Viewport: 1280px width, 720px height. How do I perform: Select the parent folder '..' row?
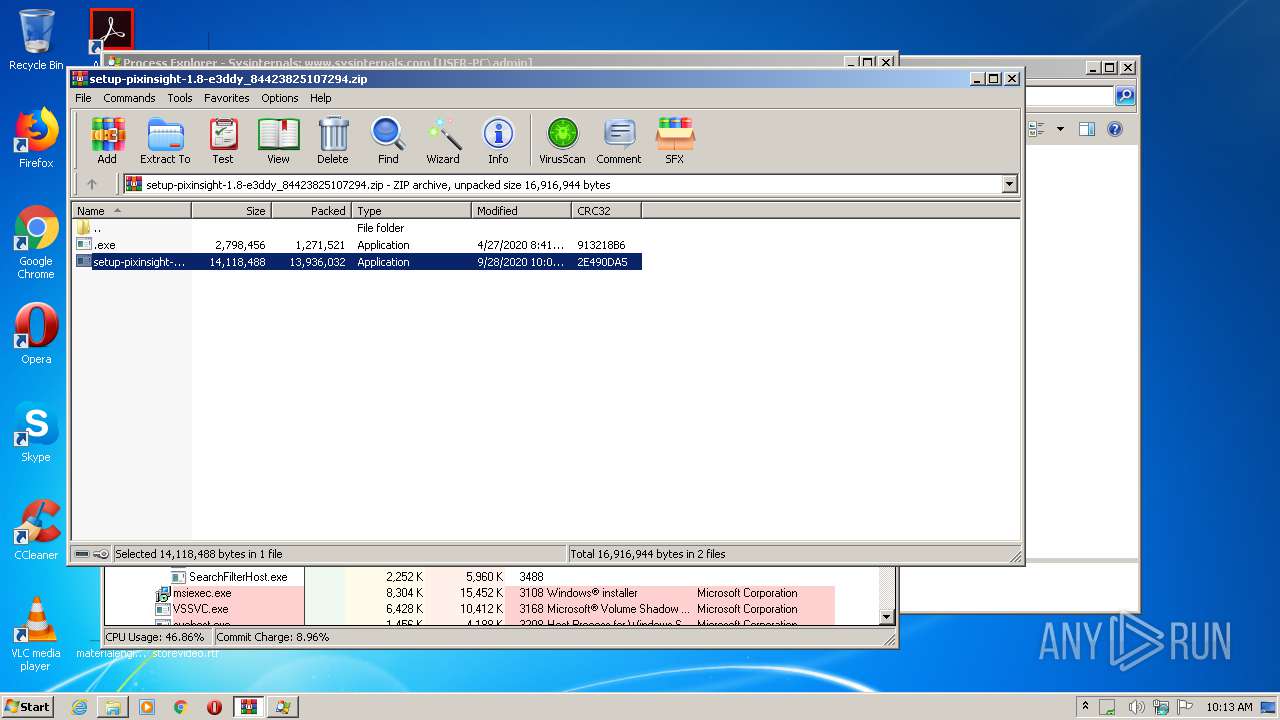click(x=357, y=228)
